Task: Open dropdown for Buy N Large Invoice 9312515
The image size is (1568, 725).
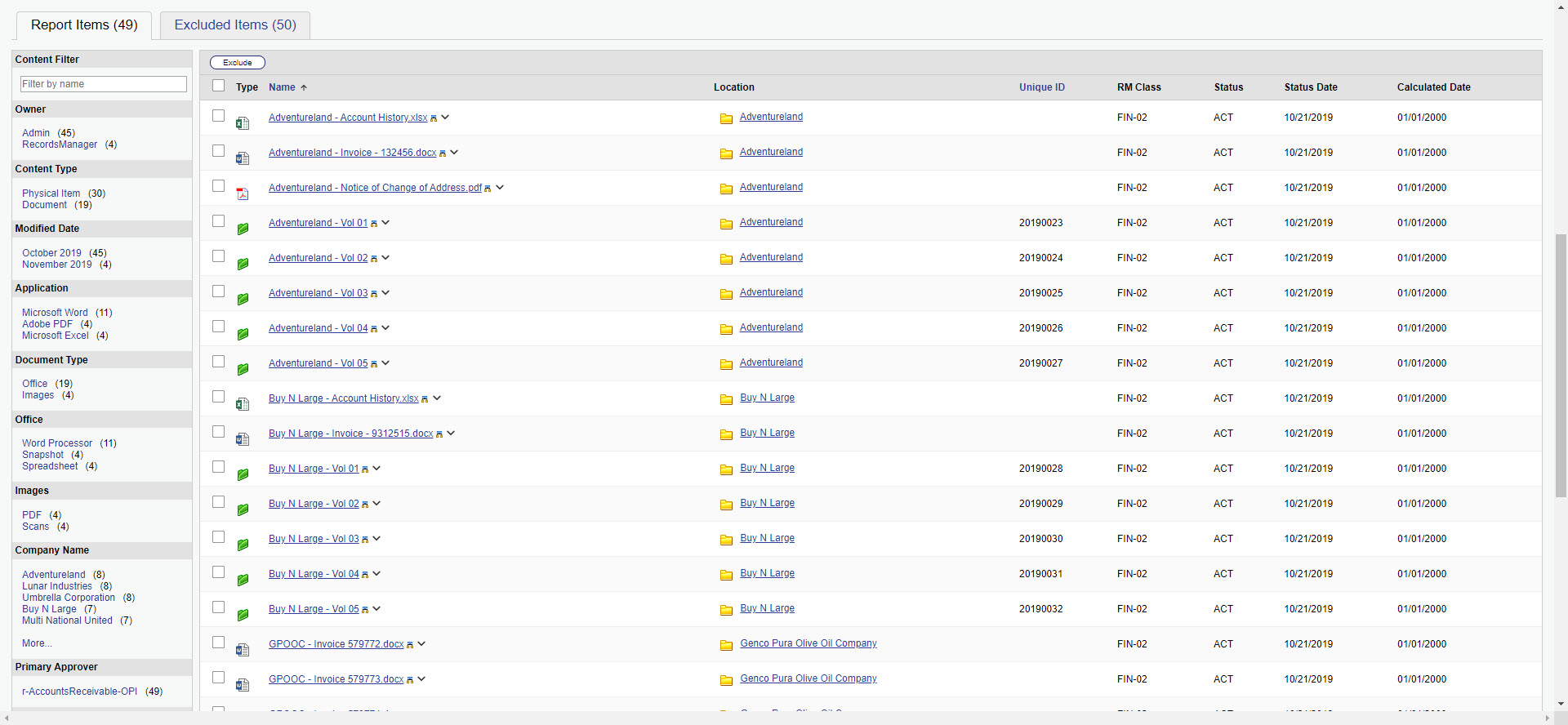Action: click(x=451, y=433)
